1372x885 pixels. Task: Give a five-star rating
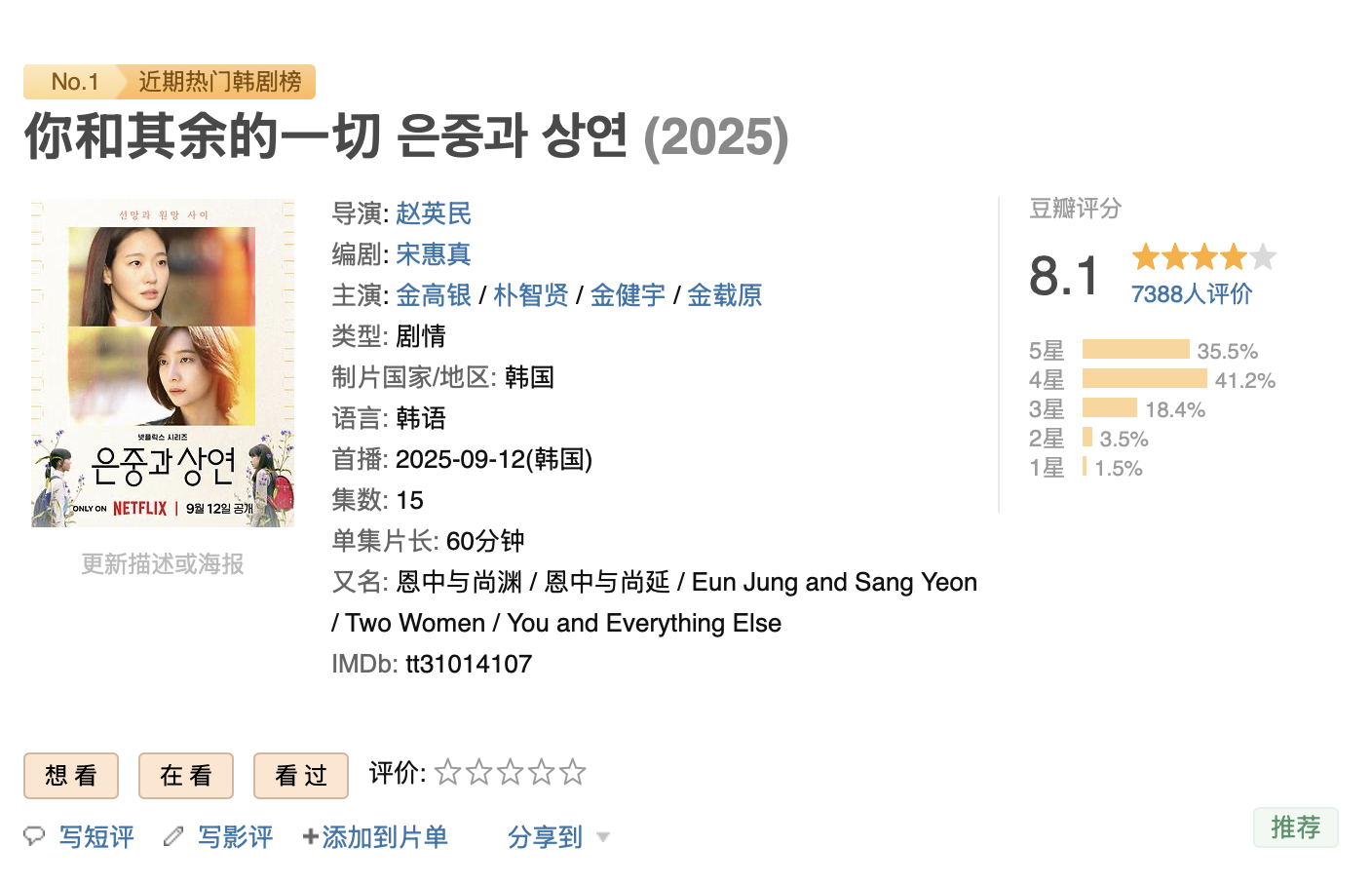[573, 773]
